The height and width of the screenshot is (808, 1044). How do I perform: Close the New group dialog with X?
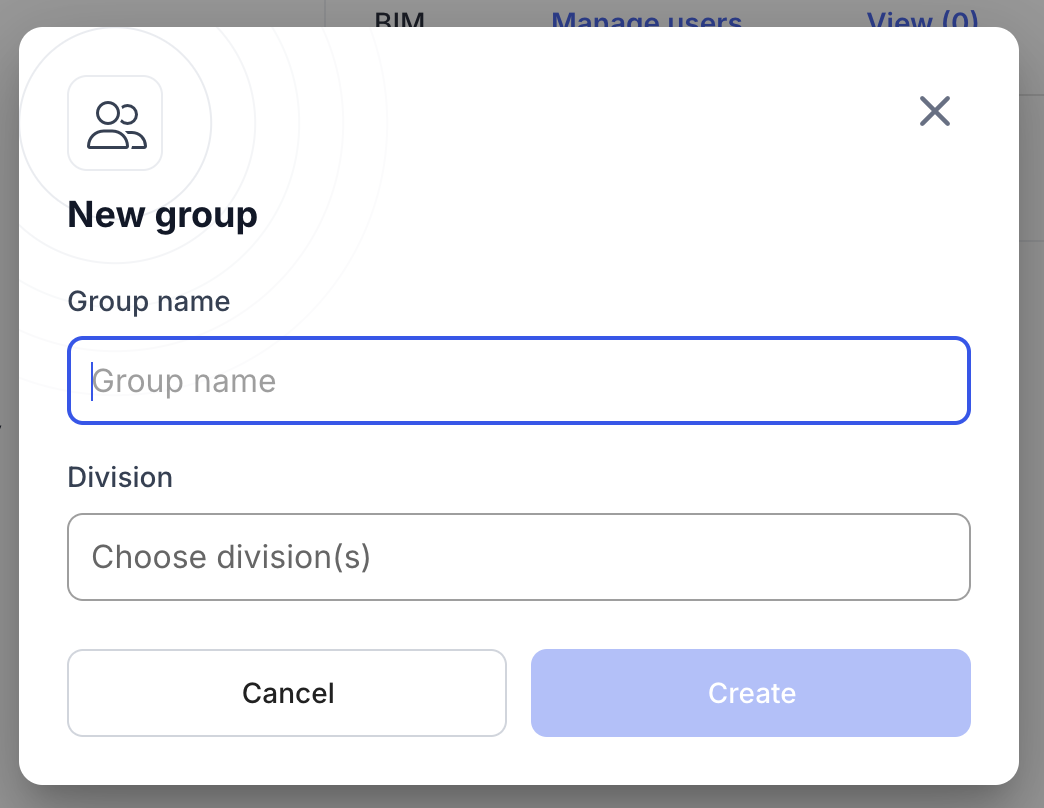934,111
